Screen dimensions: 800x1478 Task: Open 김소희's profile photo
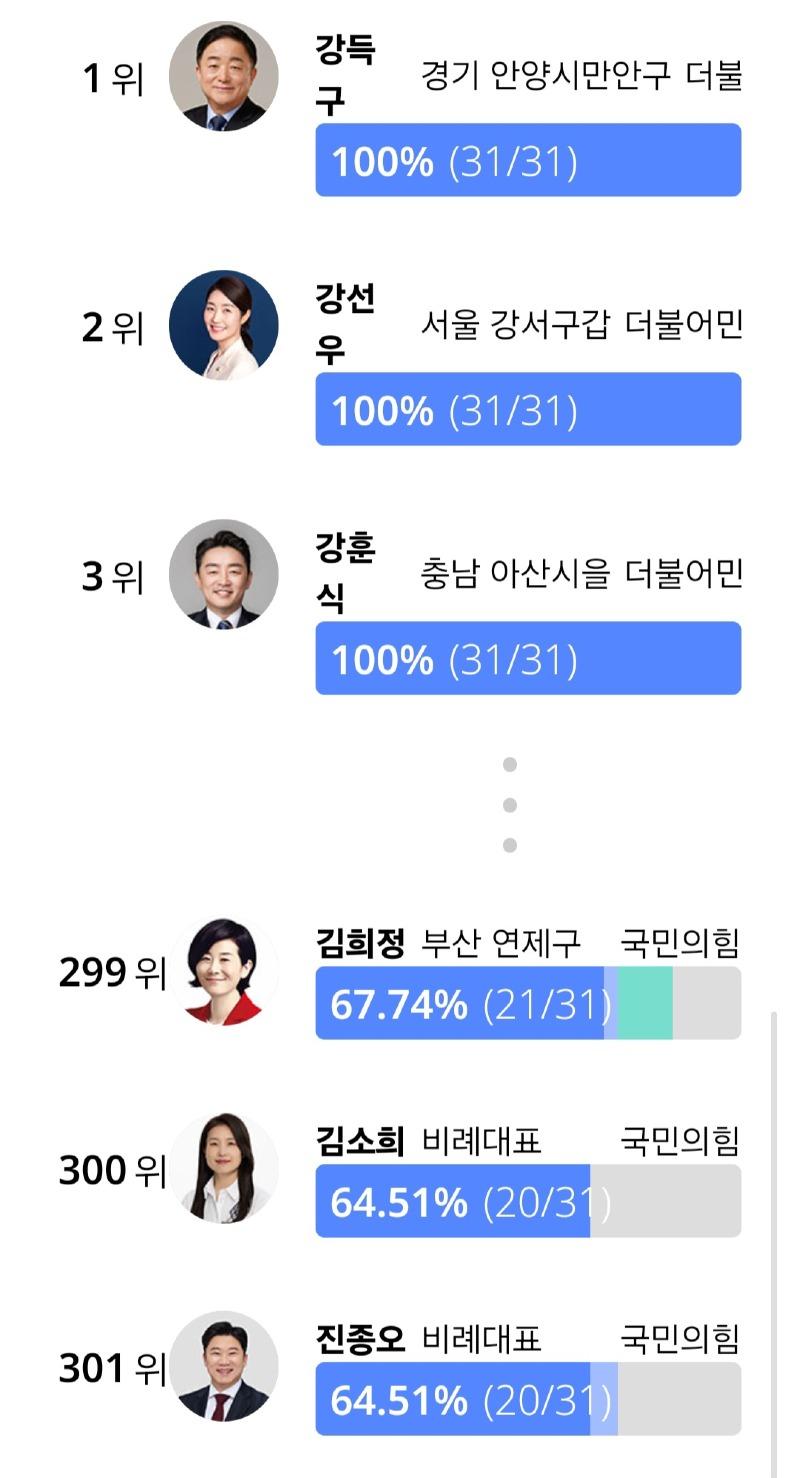pyautogui.click(x=224, y=1168)
